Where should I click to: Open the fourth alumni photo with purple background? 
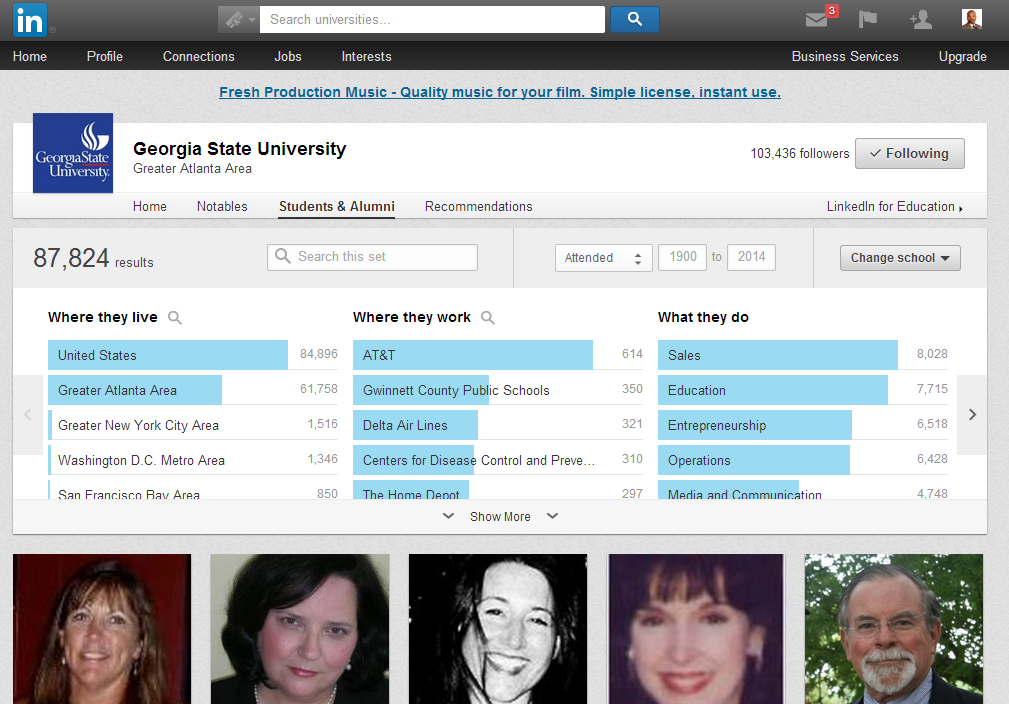(696, 629)
